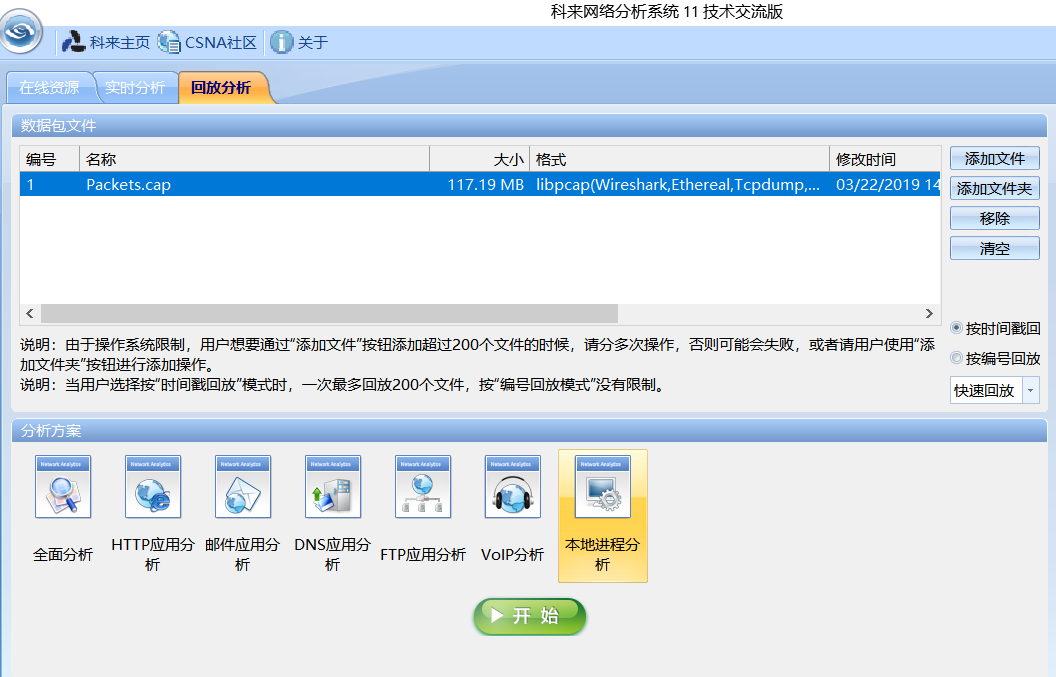Open 科来主页 homepage shortcut
Viewport: 1056px width, 677px height.
coord(106,42)
